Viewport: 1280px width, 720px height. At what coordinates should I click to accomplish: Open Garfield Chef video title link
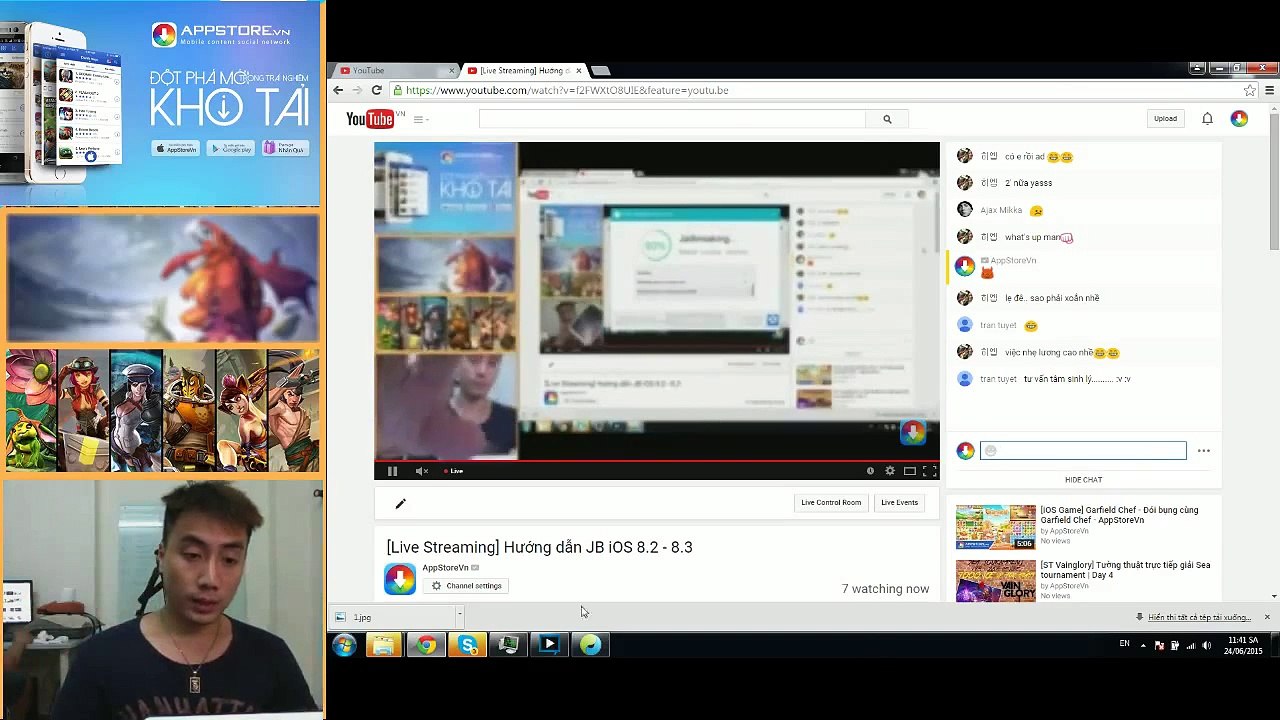[1119, 515]
